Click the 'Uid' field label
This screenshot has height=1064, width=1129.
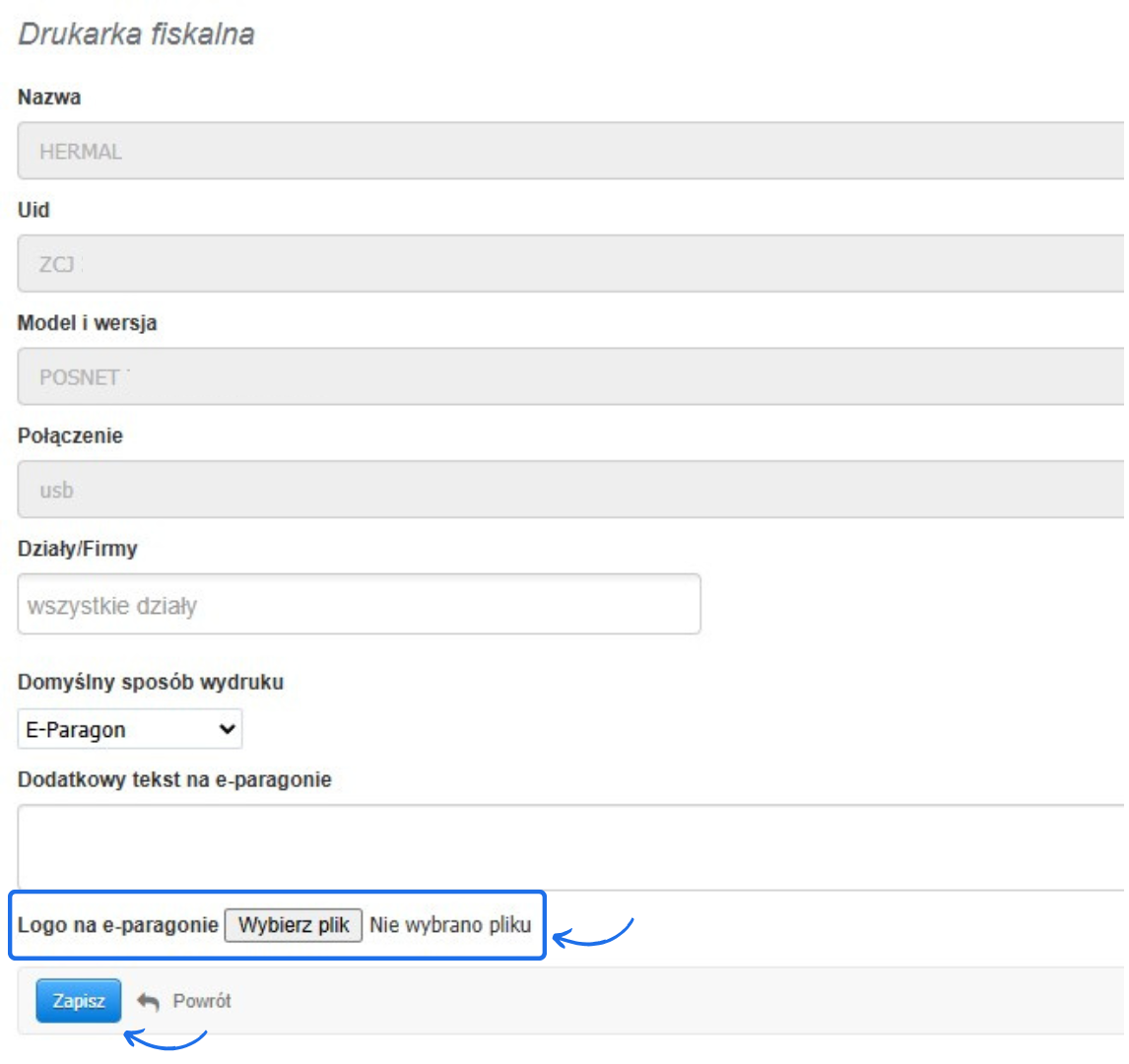33,210
